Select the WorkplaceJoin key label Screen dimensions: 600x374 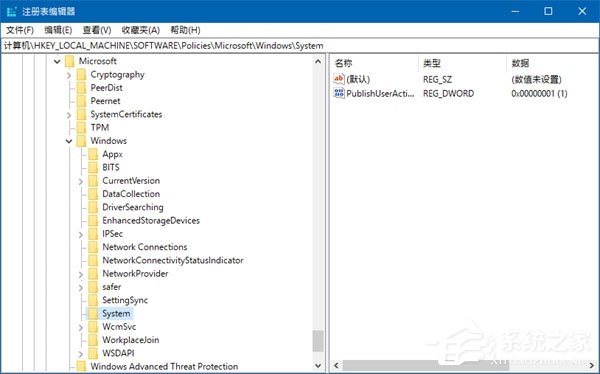[130, 340]
